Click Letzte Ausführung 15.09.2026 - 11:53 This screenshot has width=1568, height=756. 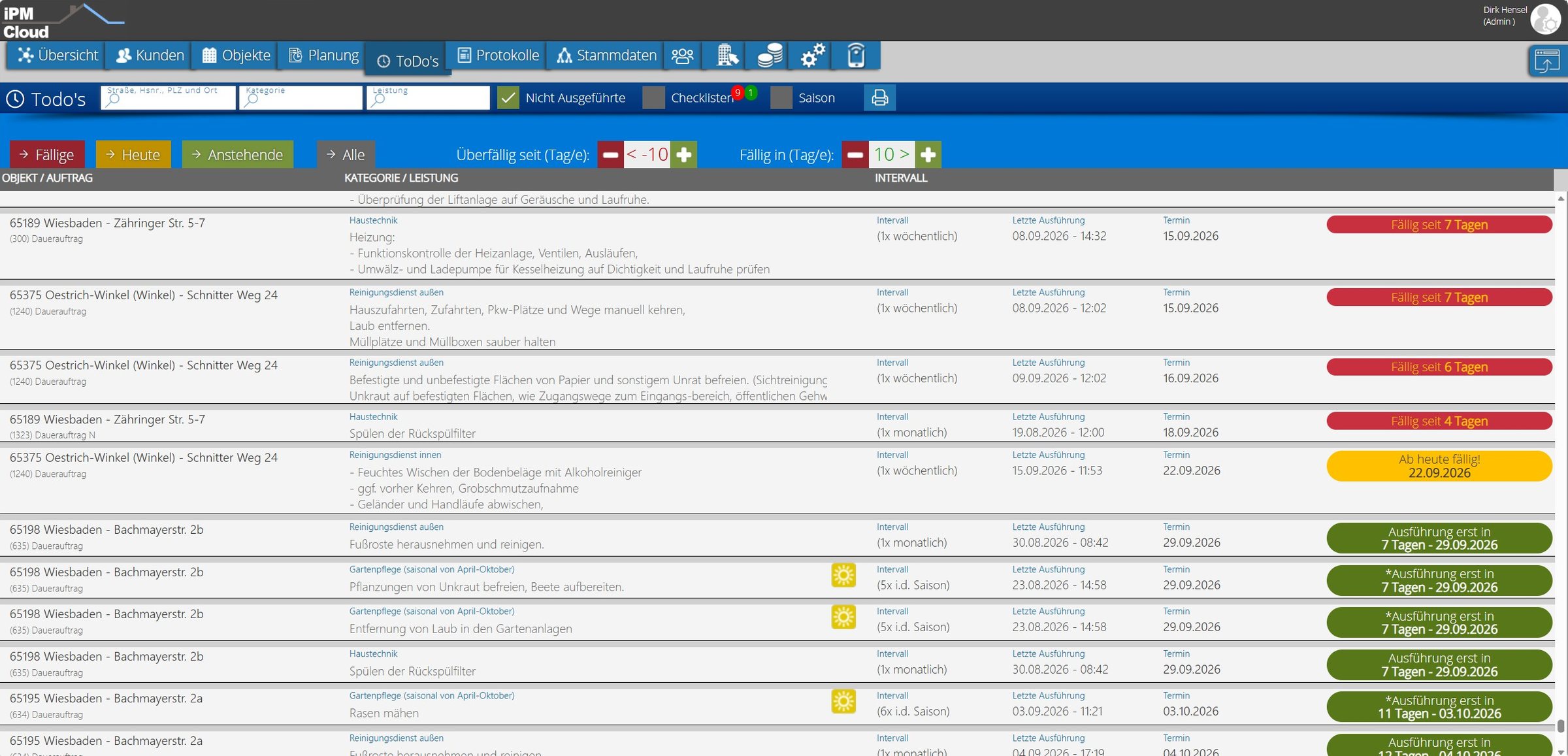pos(1057,470)
